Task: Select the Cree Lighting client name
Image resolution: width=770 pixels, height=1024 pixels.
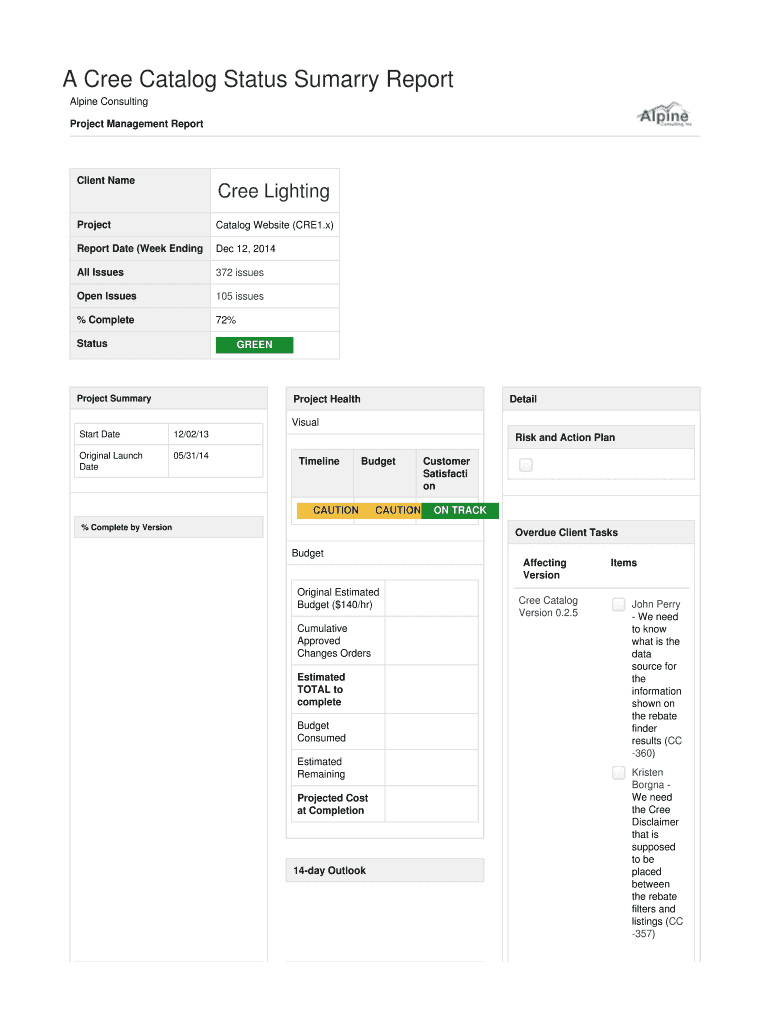Action: point(273,191)
